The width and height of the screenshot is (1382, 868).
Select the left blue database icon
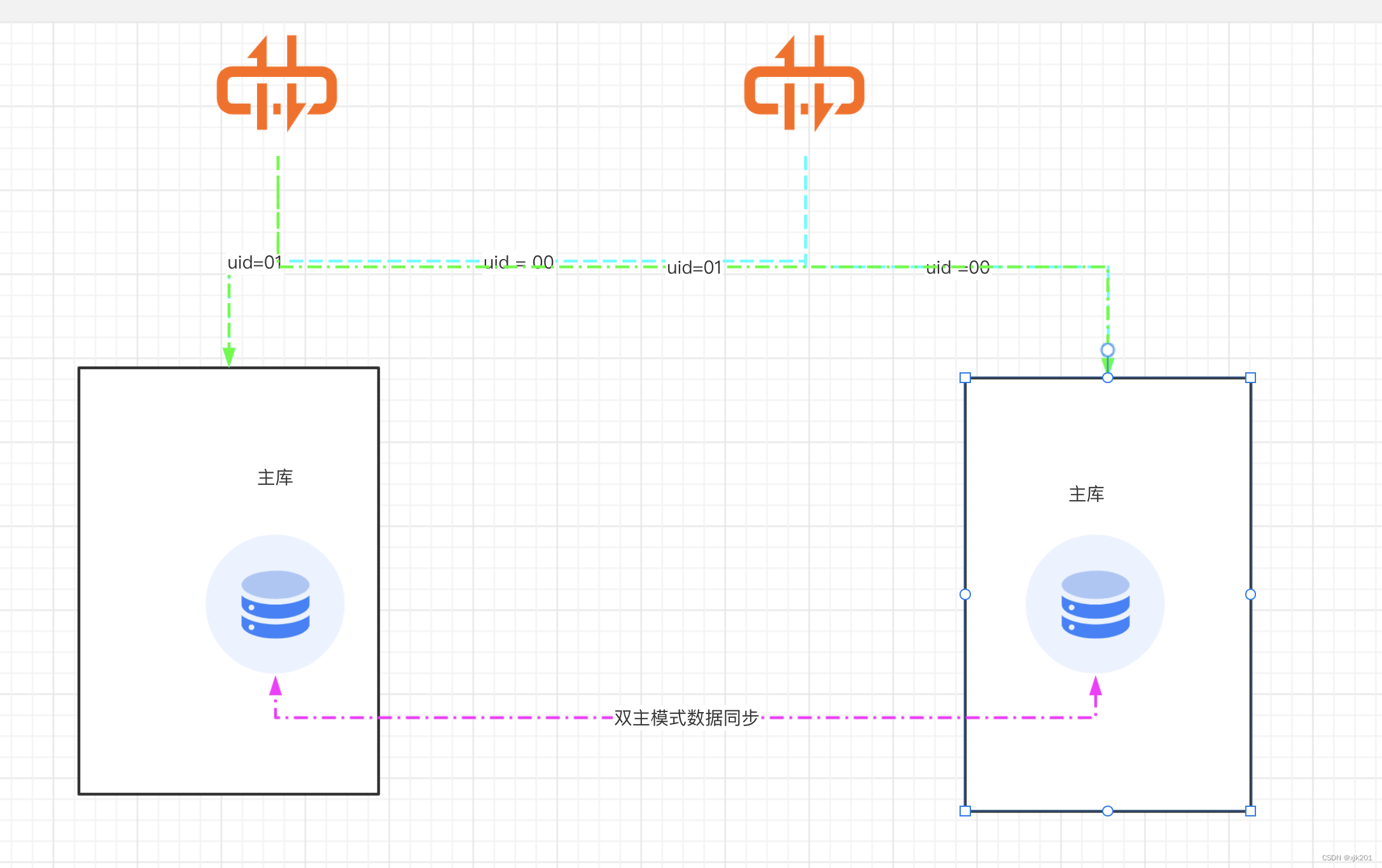[x=275, y=604]
